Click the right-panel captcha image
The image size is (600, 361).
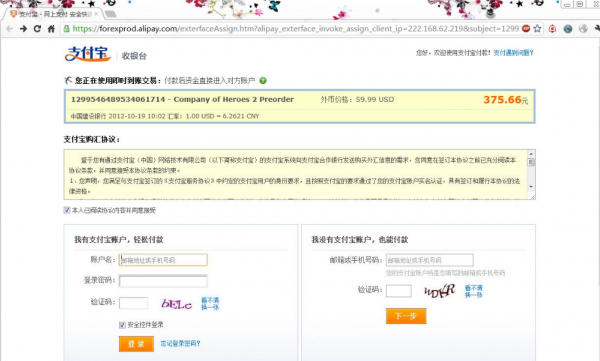pos(440,291)
